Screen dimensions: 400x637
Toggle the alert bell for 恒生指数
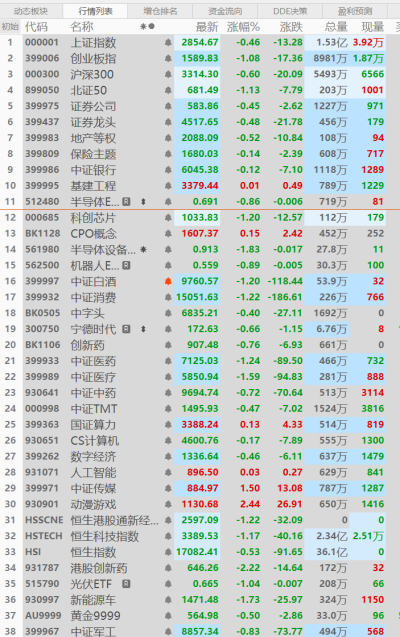[x=168, y=552]
